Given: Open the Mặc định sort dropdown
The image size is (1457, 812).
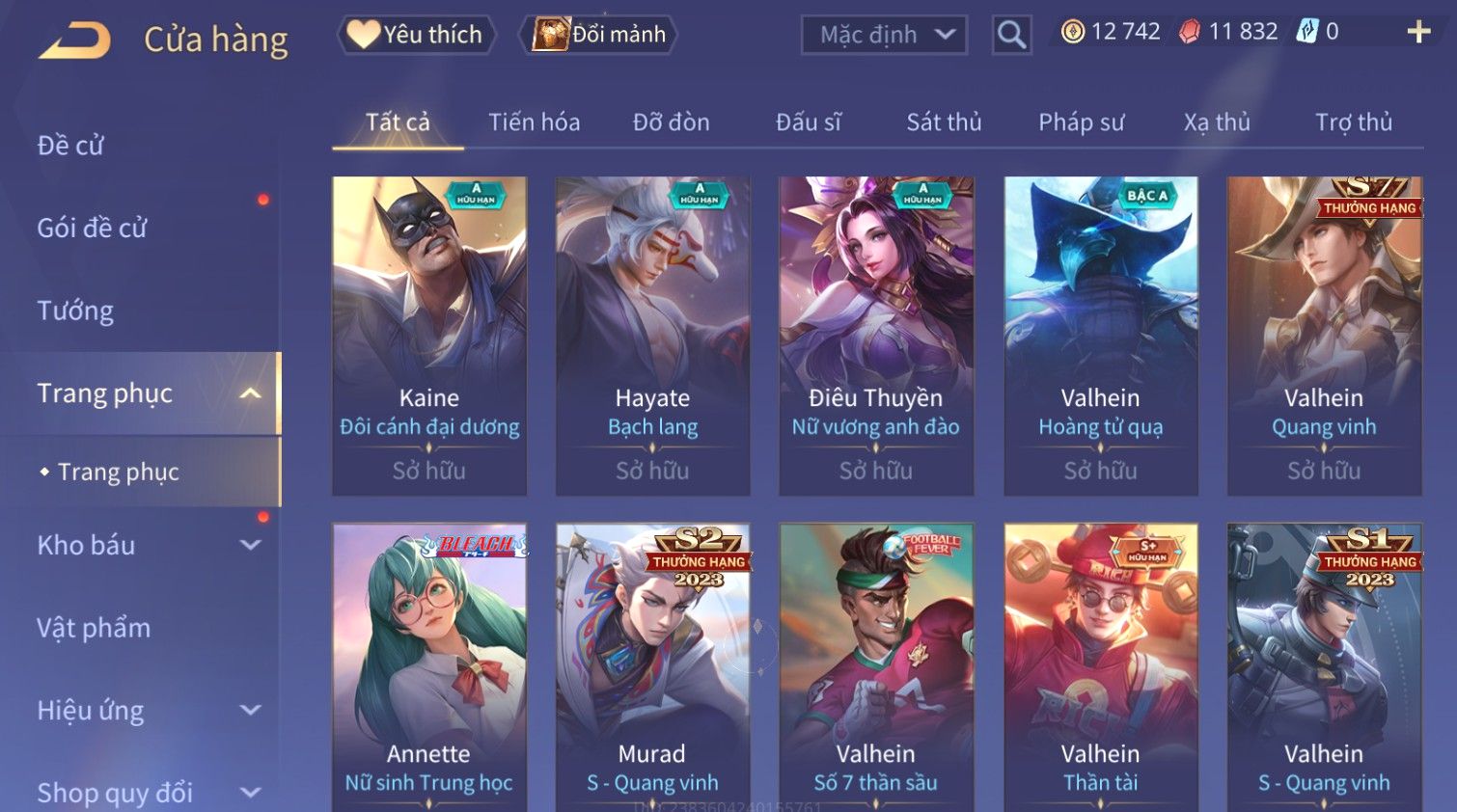Looking at the screenshot, I should (x=884, y=35).
